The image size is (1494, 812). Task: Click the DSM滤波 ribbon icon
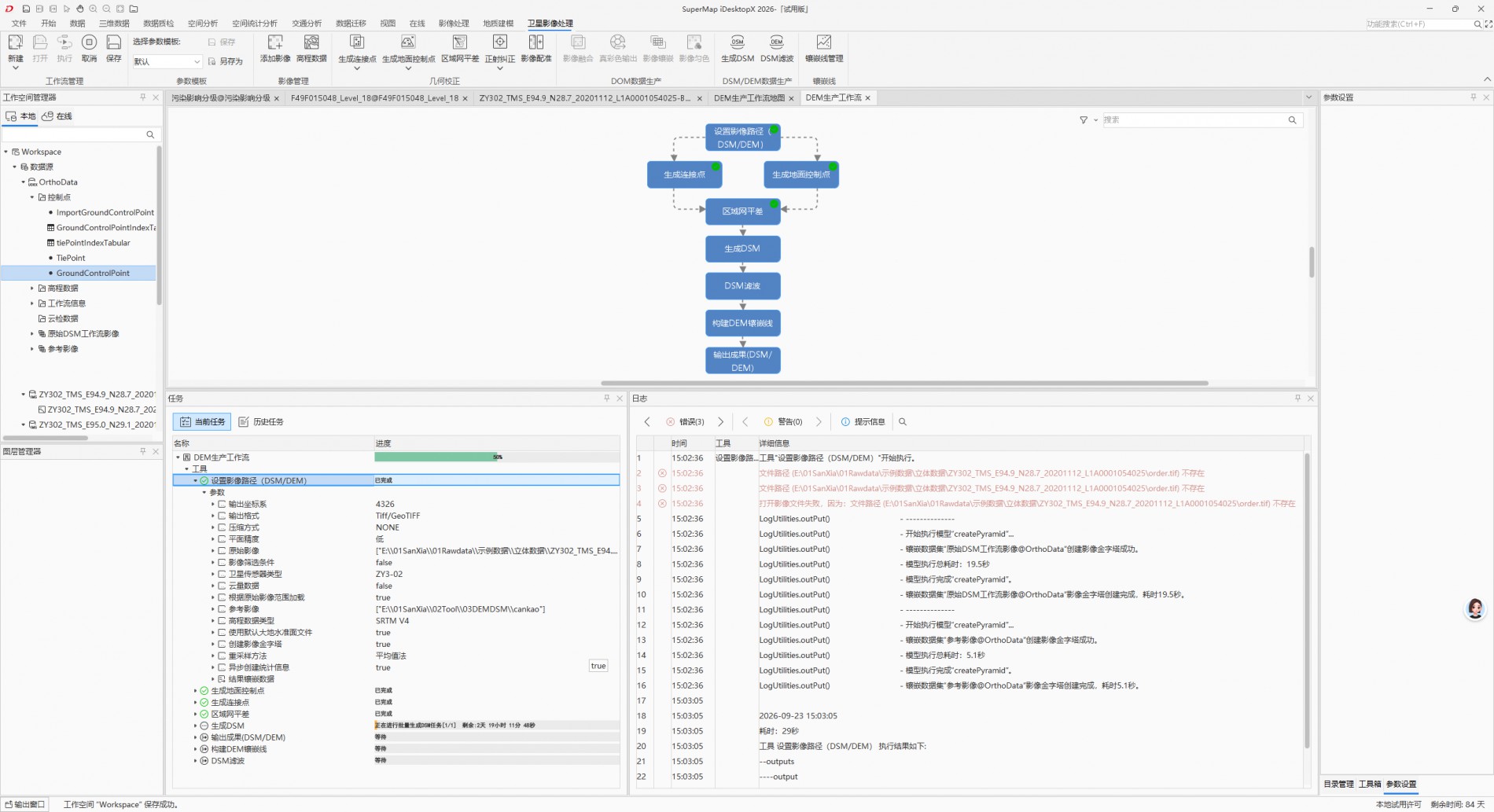tap(776, 48)
